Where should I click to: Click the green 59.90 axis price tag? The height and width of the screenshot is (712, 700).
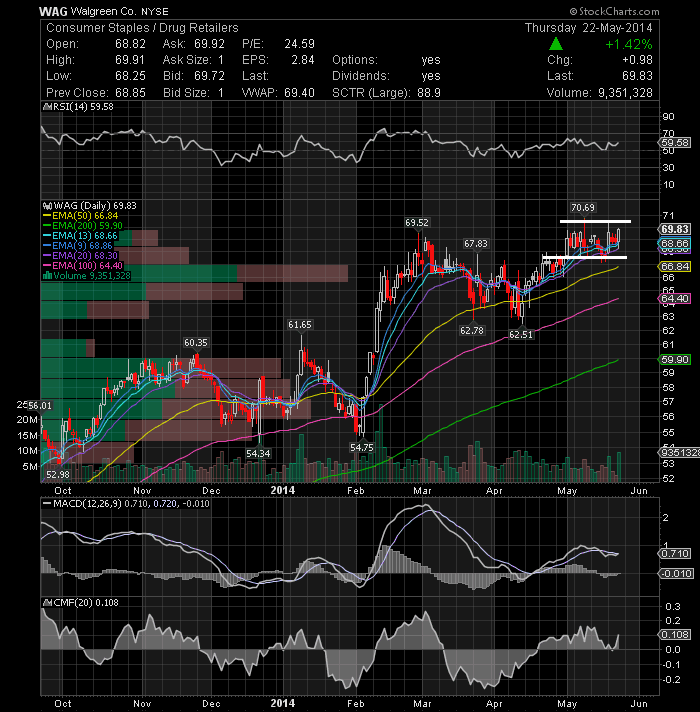675,360
